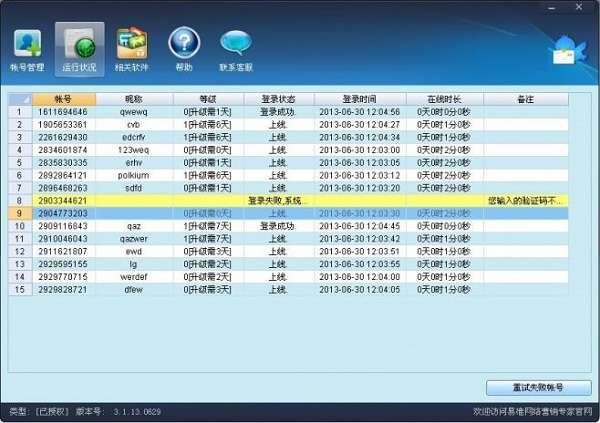Open the 帐号管理 account management icon

pos(27,50)
